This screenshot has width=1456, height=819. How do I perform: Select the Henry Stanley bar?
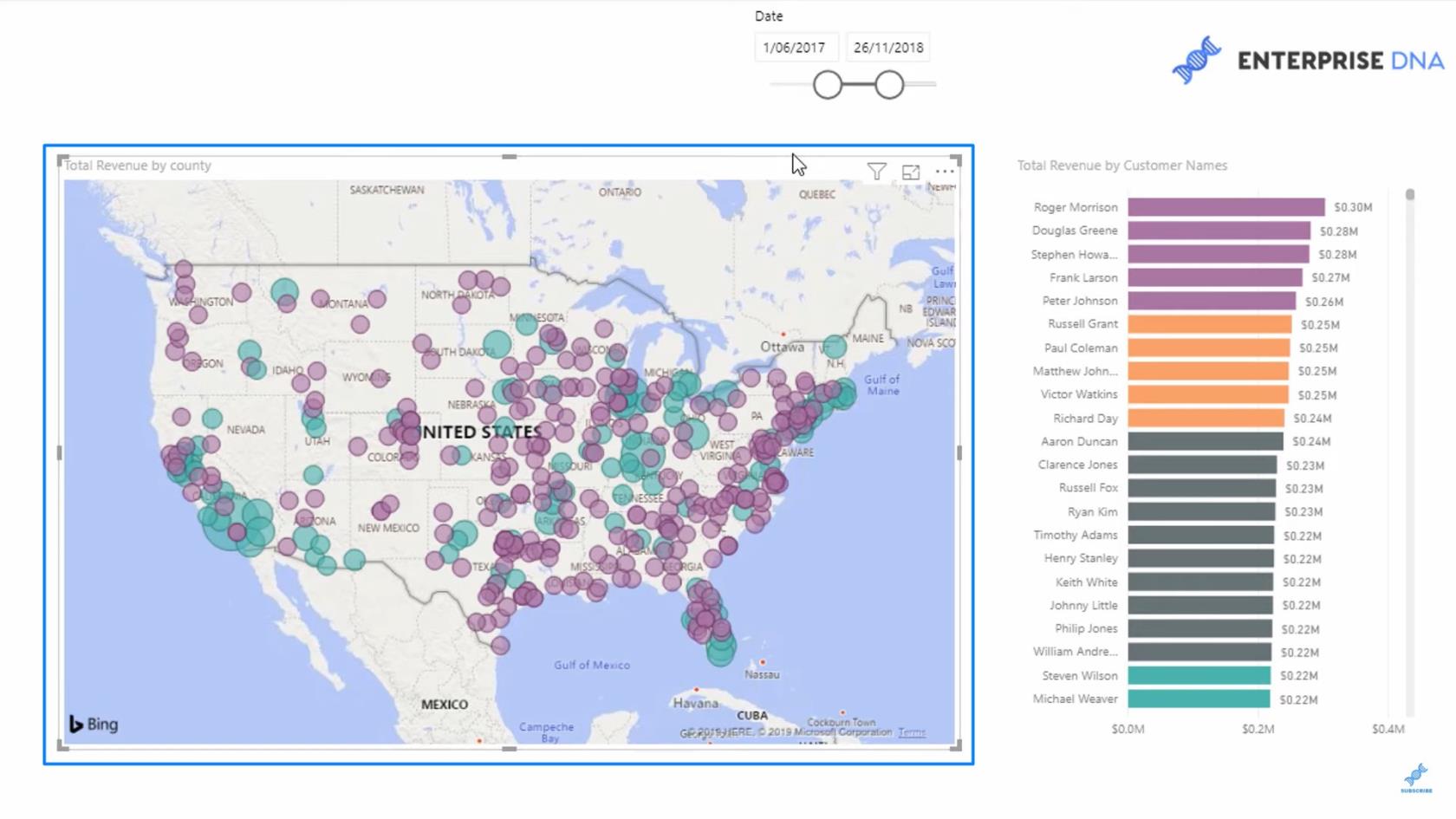(x=1201, y=558)
